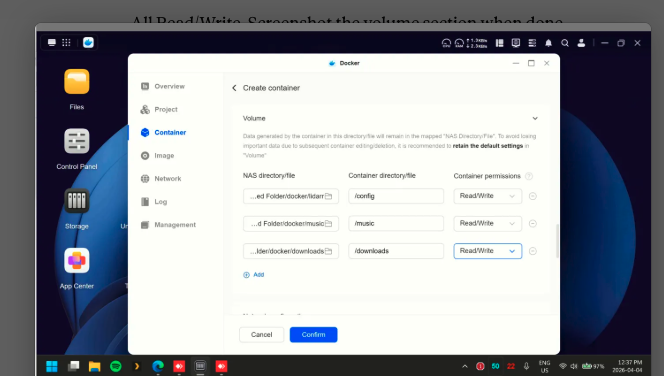Screen dimensions: 664x376
Task: Click the desktop view icon in NAS top bar
Action: click(x=52, y=43)
